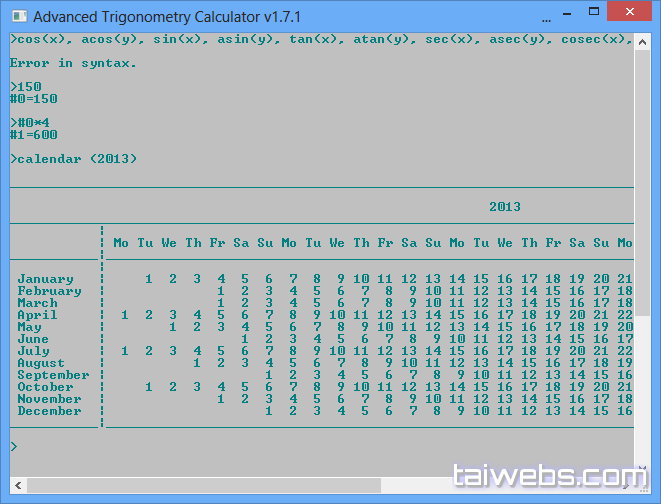Viewport: 661px width, 504px height.
Task: Click the 'calendar (2013)' command line
Action: tap(74, 159)
